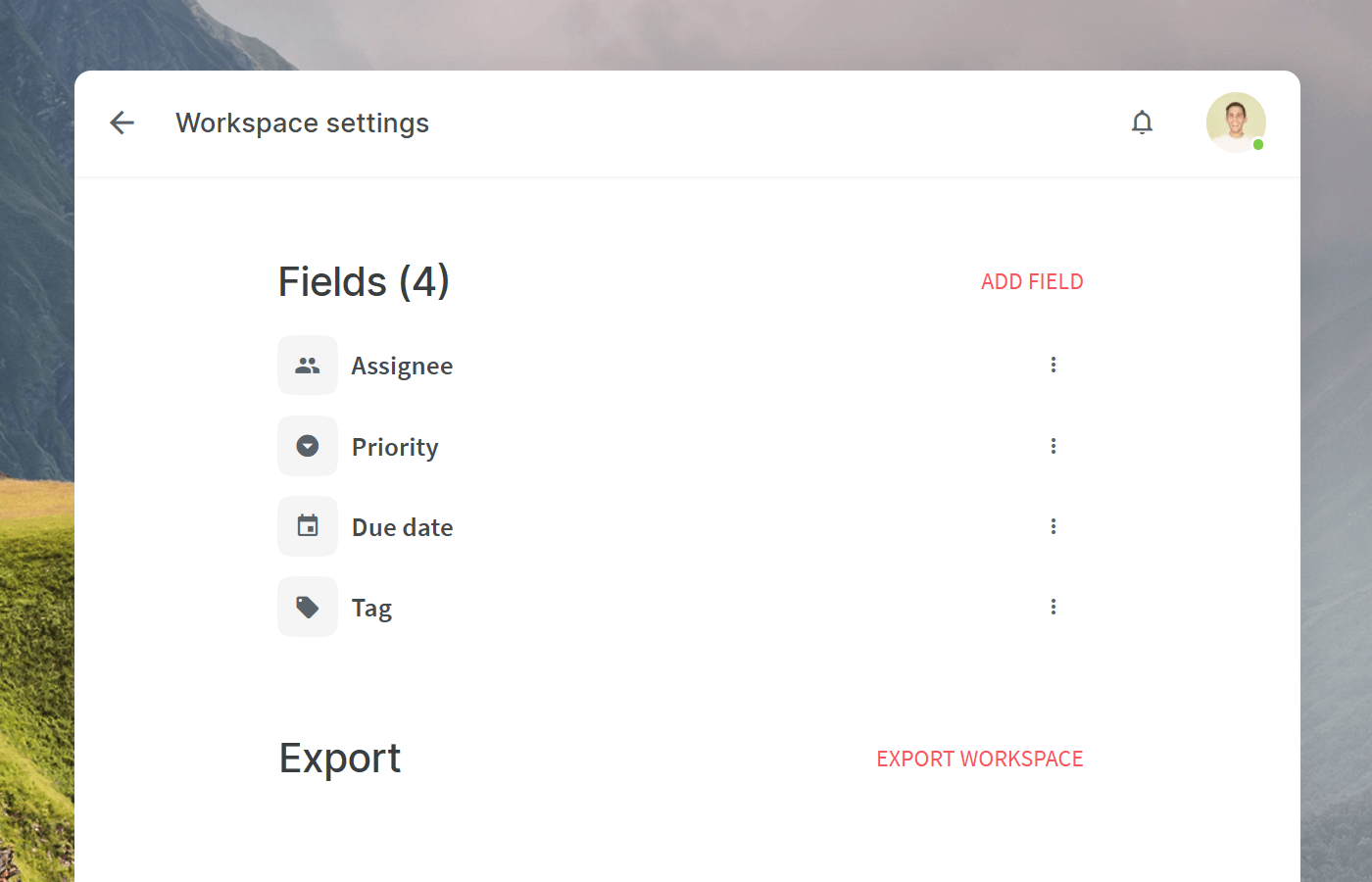Image resolution: width=1372 pixels, height=882 pixels.
Task: Click the Tag label icon
Action: pyautogui.click(x=308, y=607)
